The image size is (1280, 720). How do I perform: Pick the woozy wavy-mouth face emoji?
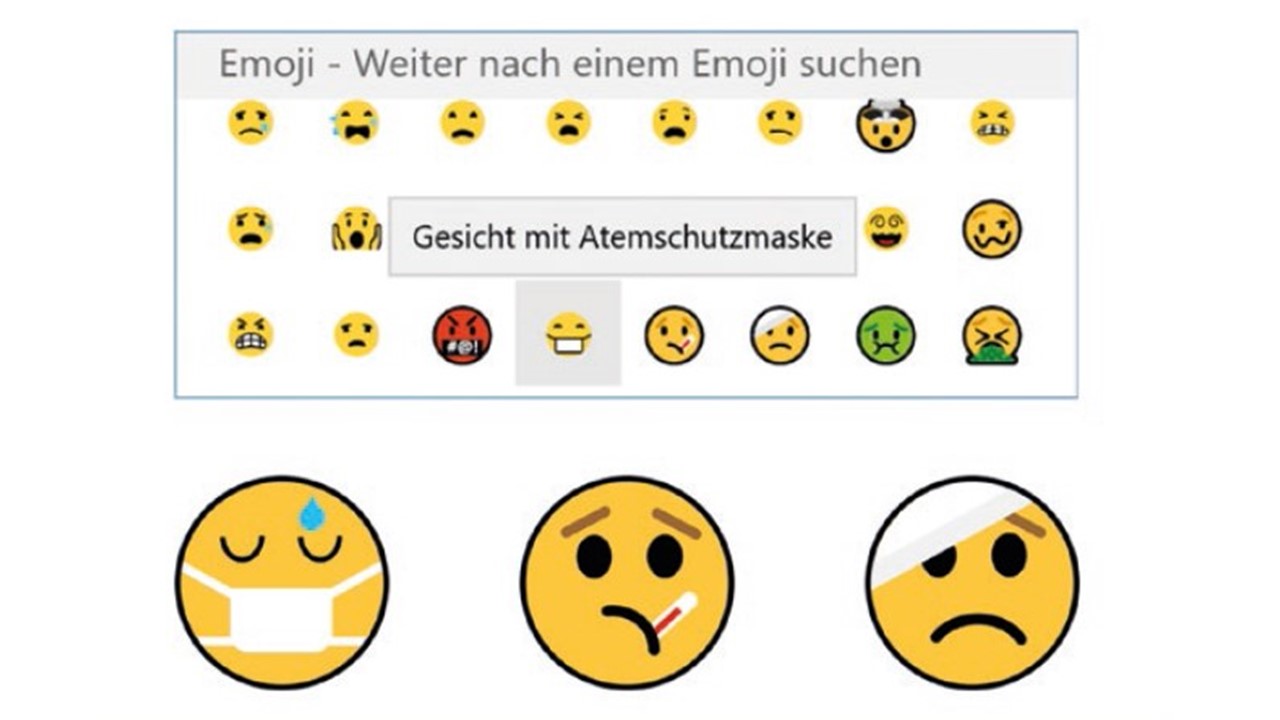point(992,228)
